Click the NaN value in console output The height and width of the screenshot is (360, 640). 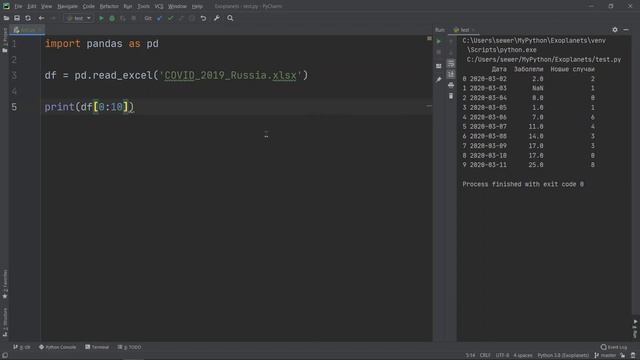[x=538, y=88]
